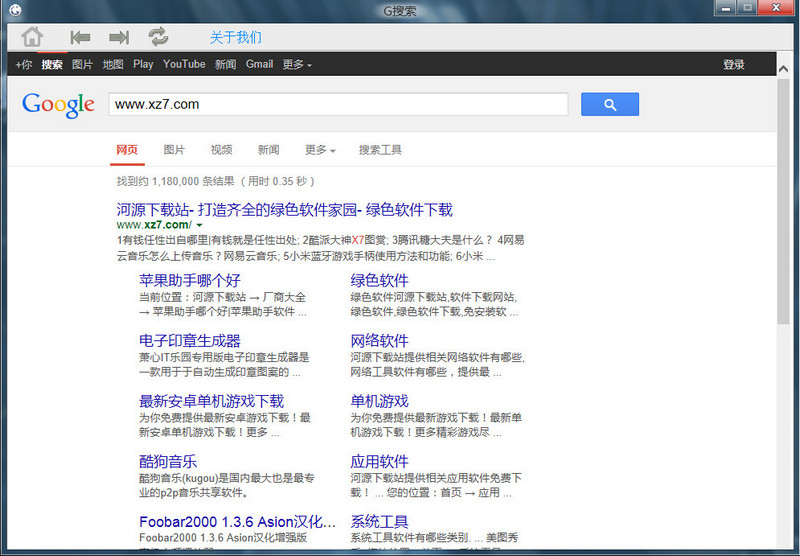Open 图片 in black navigation bar
Image resolution: width=800 pixels, height=556 pixels.
pos(82,64)
